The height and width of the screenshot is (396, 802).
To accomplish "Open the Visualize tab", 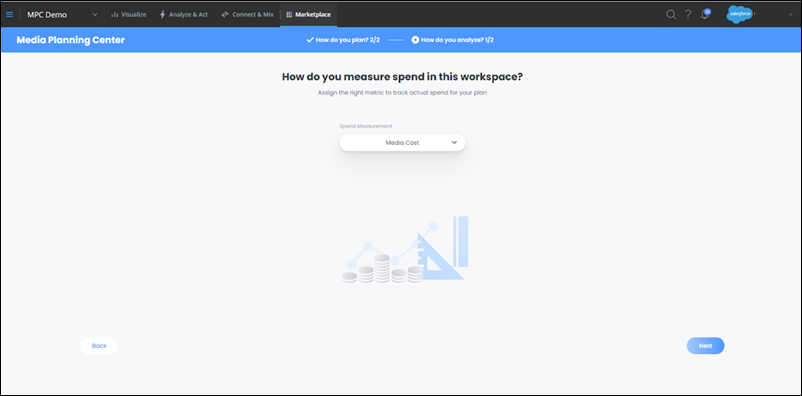I will tap(128, 14).
